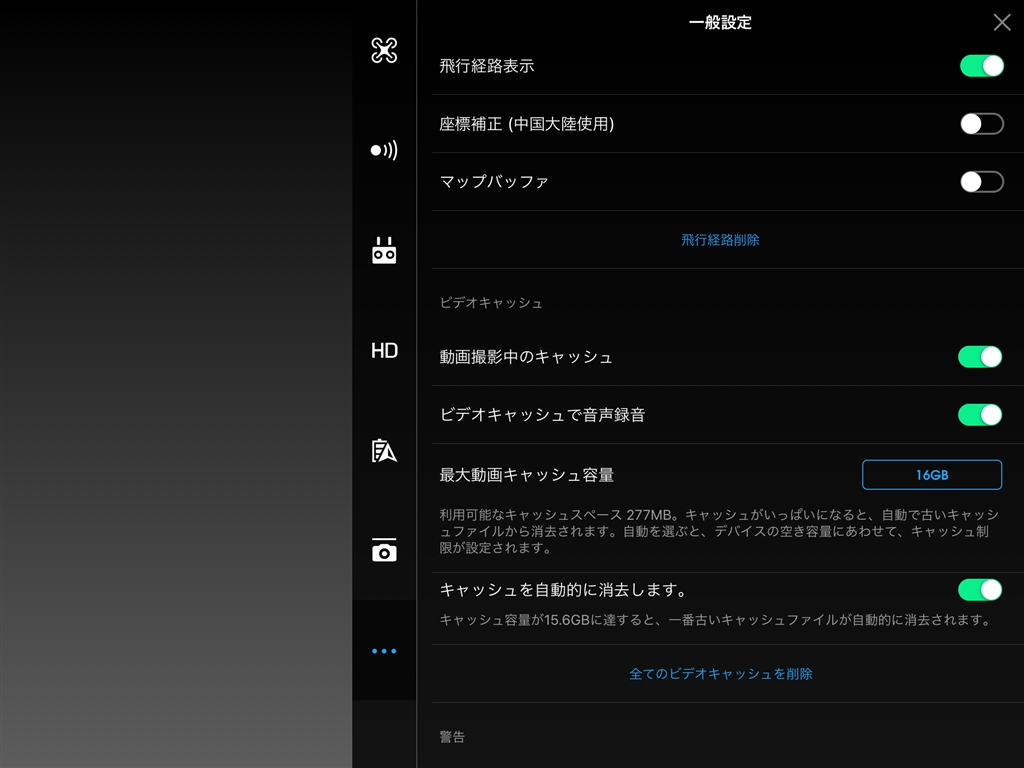Select the 飛行経路表示 label text
Screen dimensions: 1024x768
pos(487,66)
